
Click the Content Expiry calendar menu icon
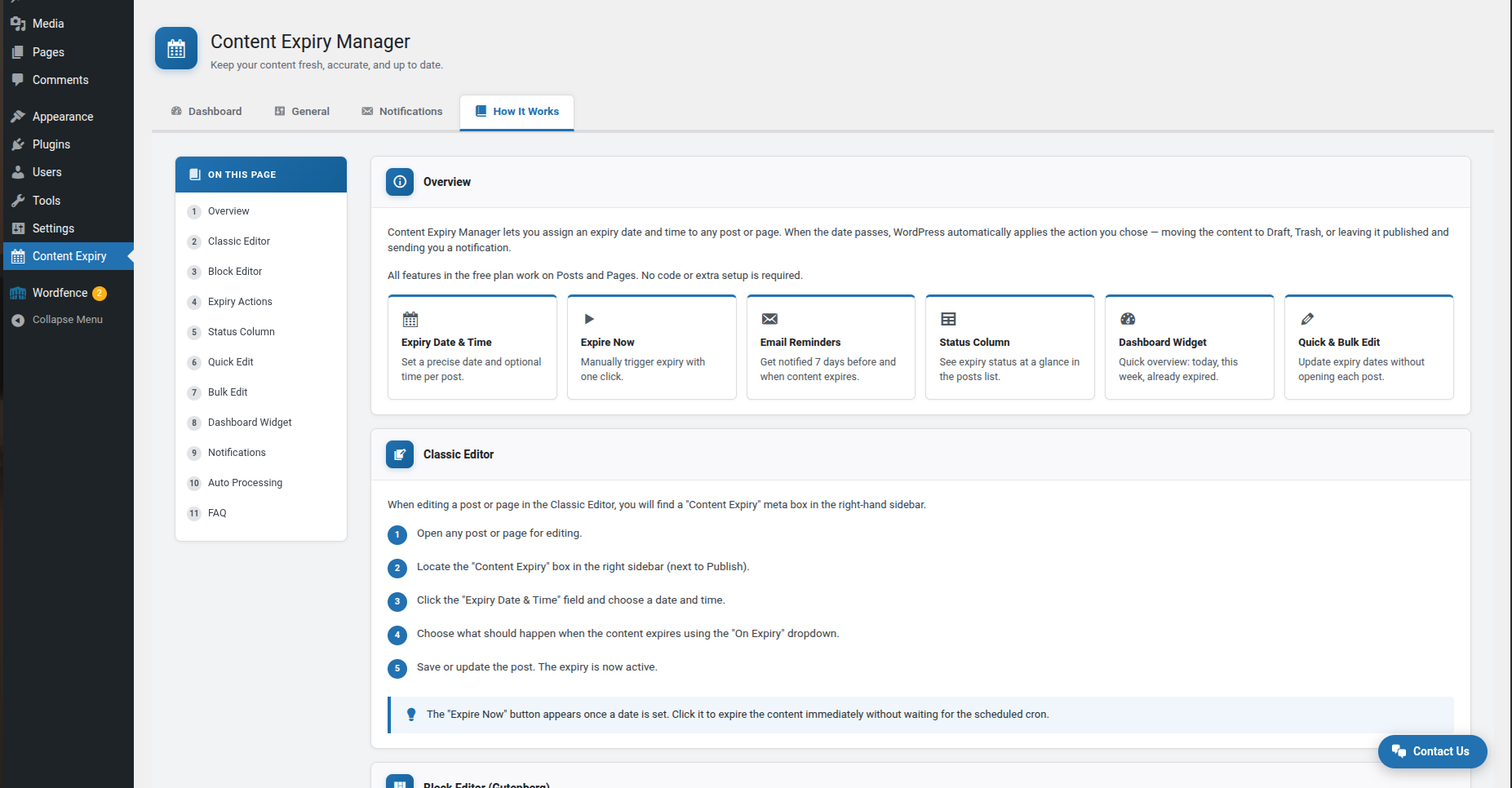[x=18, y=256]
